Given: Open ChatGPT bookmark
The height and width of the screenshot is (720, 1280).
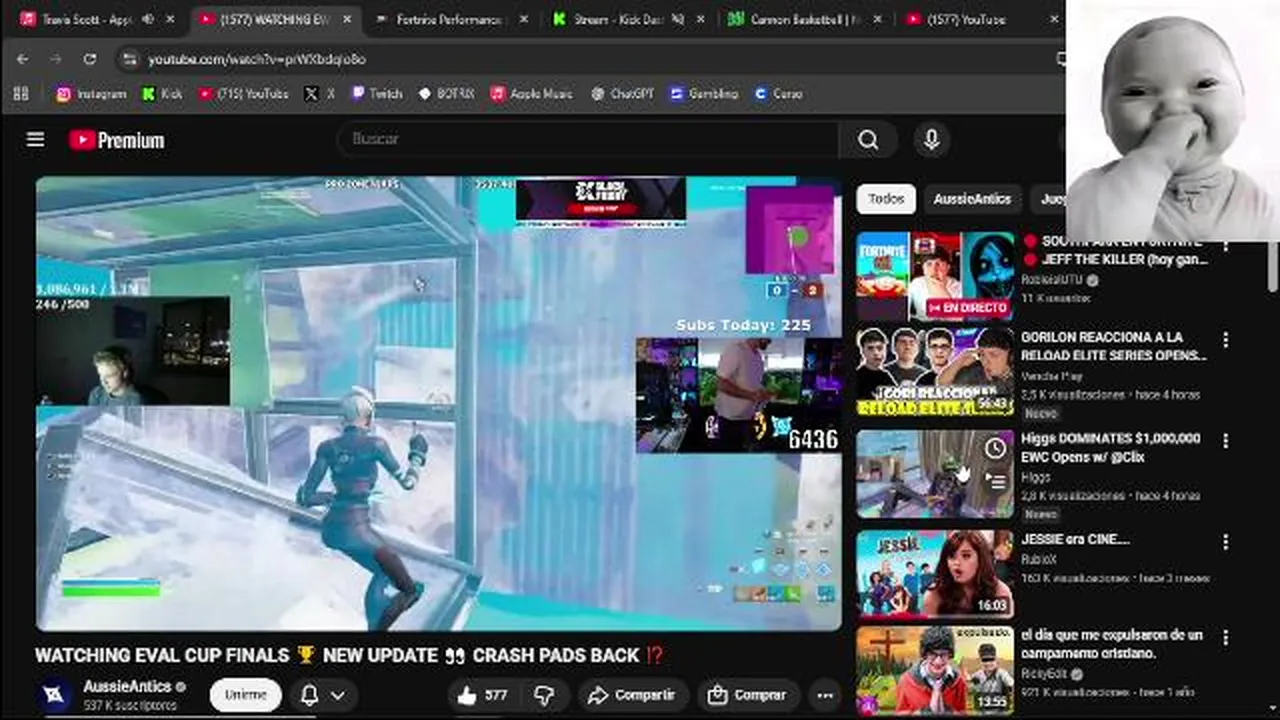Looking at the screenshot, I should (622, 93).
